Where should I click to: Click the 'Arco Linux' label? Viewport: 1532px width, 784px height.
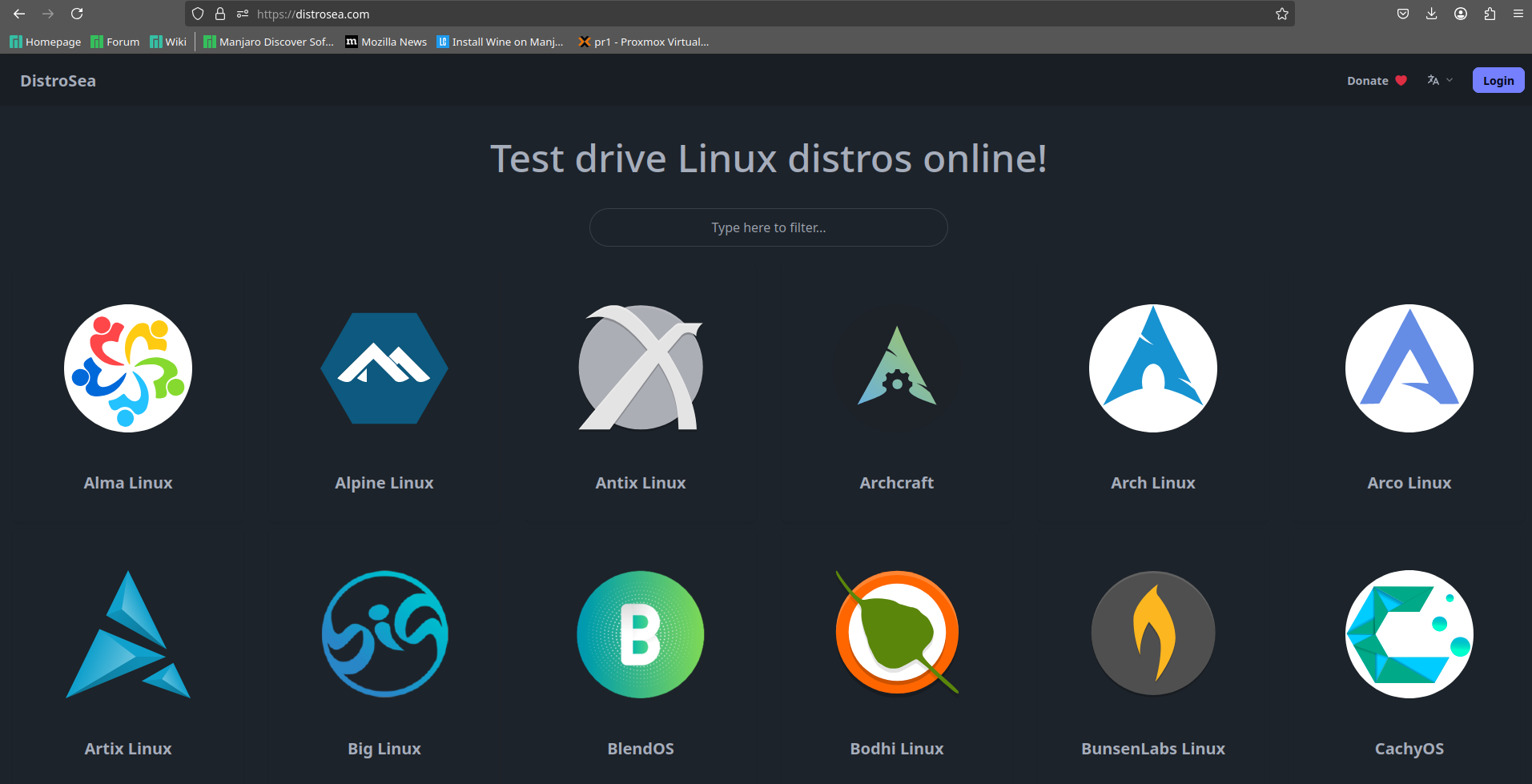(1409, 483)
